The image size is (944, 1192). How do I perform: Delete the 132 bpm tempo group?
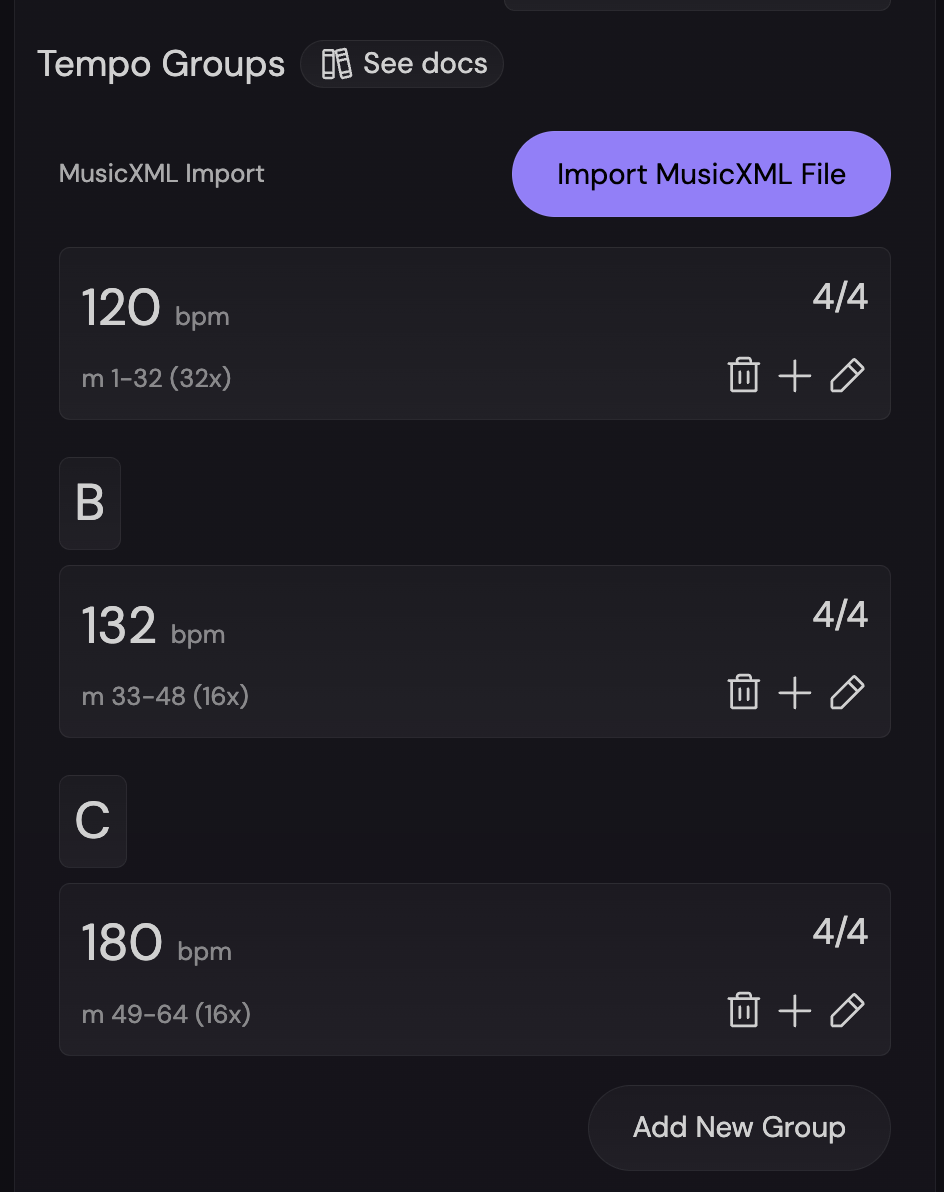click(744, 692)
